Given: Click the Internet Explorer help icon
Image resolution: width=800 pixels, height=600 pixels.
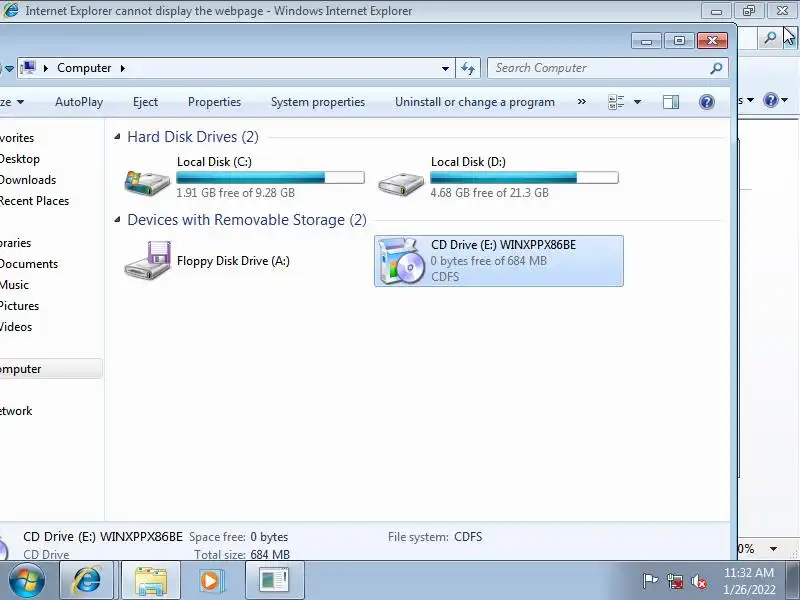Looking at the screenshot, I should (770, 100).
